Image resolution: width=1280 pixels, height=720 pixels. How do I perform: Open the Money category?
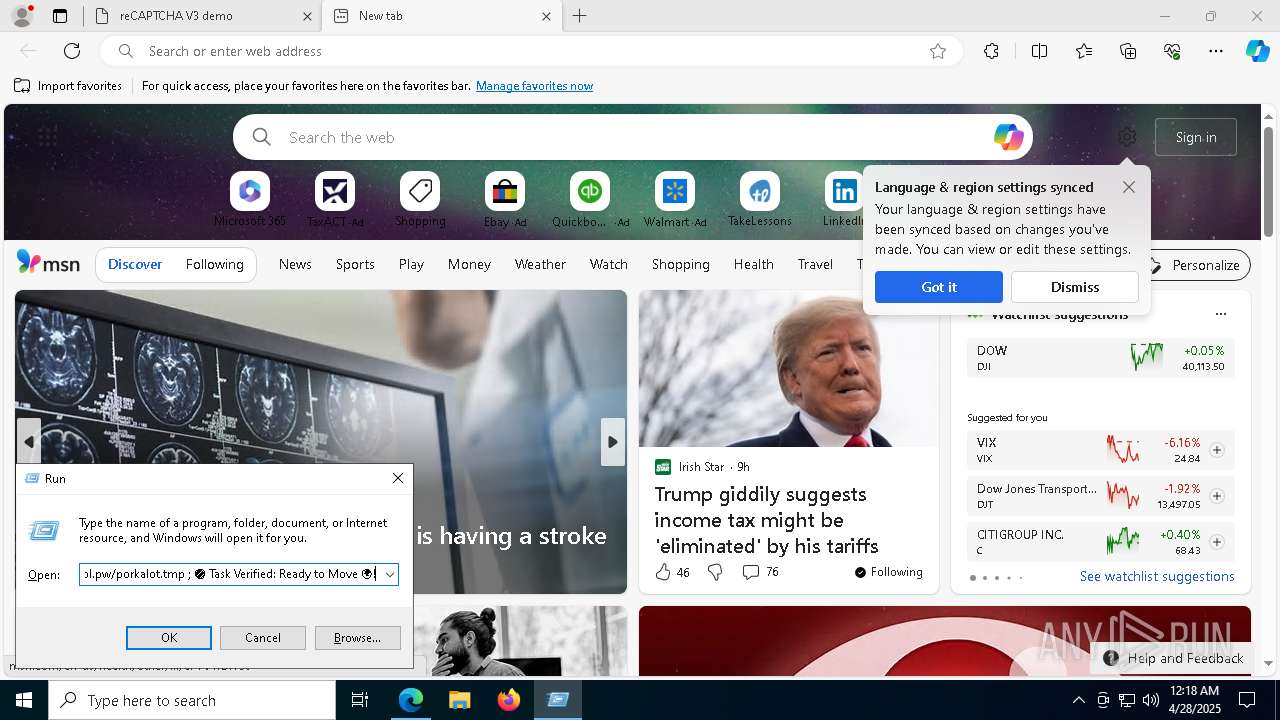click(x=469, y=264)
